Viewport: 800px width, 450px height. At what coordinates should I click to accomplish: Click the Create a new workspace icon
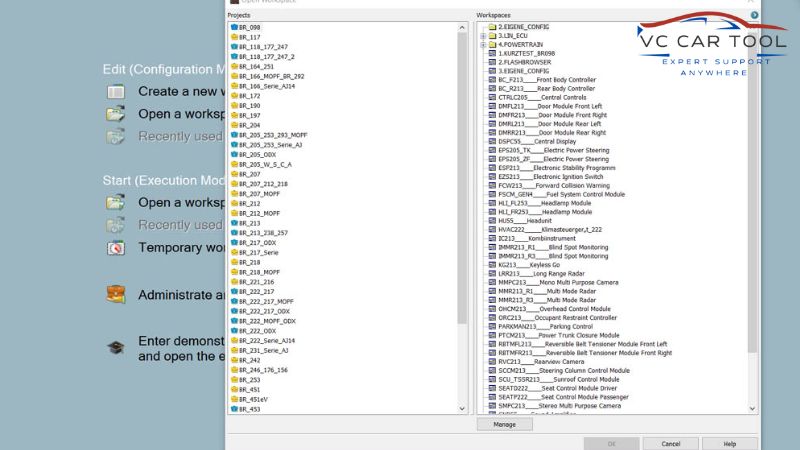coord(116,91)
